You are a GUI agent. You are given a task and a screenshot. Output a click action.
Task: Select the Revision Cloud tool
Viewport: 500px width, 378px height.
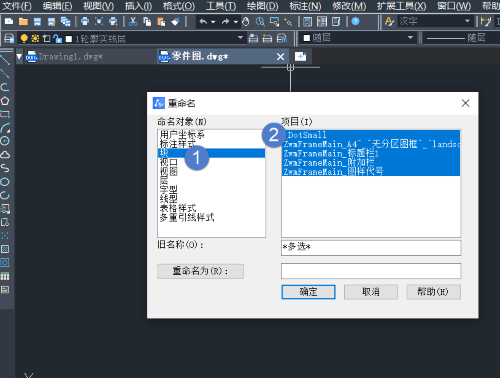click(x=5, y=155)
